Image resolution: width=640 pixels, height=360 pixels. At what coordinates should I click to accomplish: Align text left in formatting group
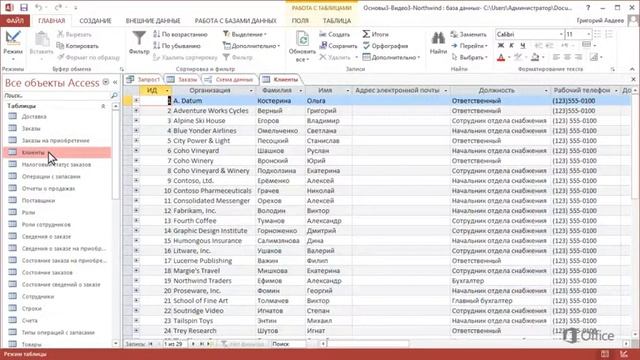point(556,58)
